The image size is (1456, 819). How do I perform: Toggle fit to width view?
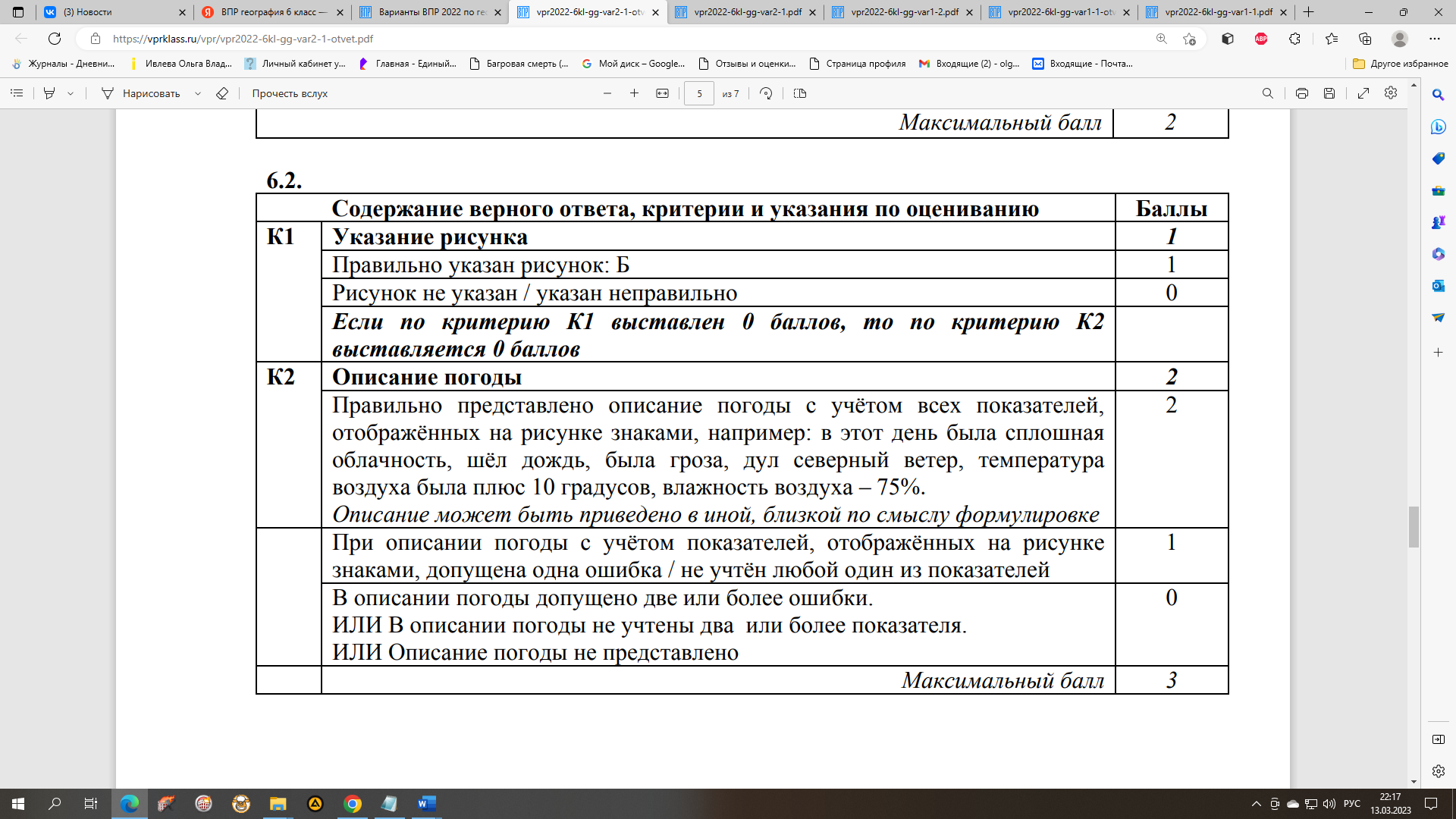click(662, 93)
